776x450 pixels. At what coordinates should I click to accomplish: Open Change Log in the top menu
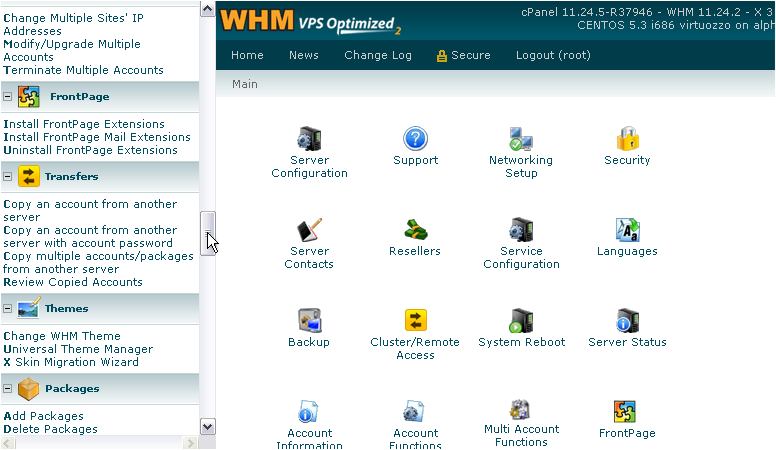click(378, 55)
